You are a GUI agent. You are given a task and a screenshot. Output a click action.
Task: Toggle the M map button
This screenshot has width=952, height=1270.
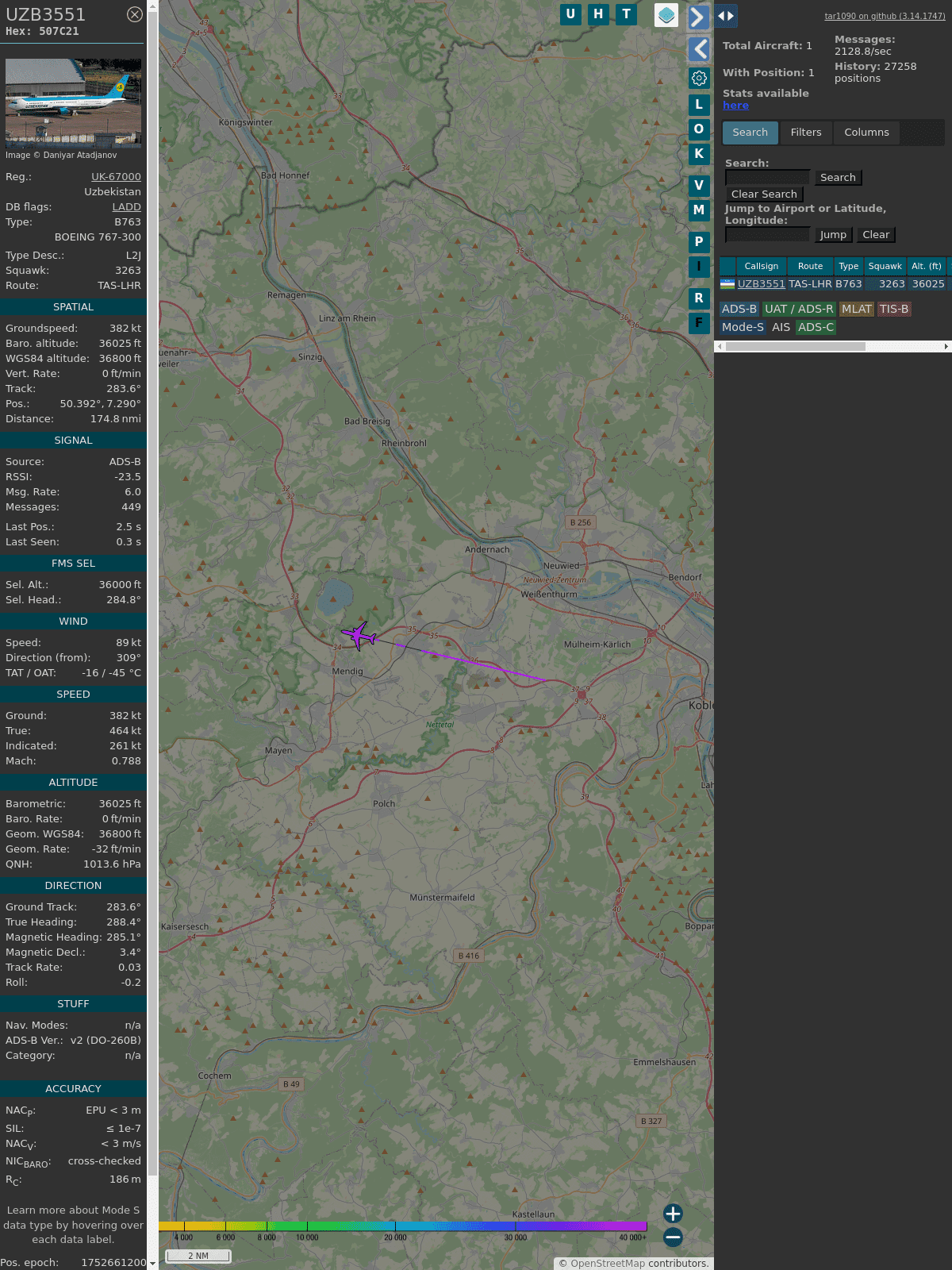699,210
